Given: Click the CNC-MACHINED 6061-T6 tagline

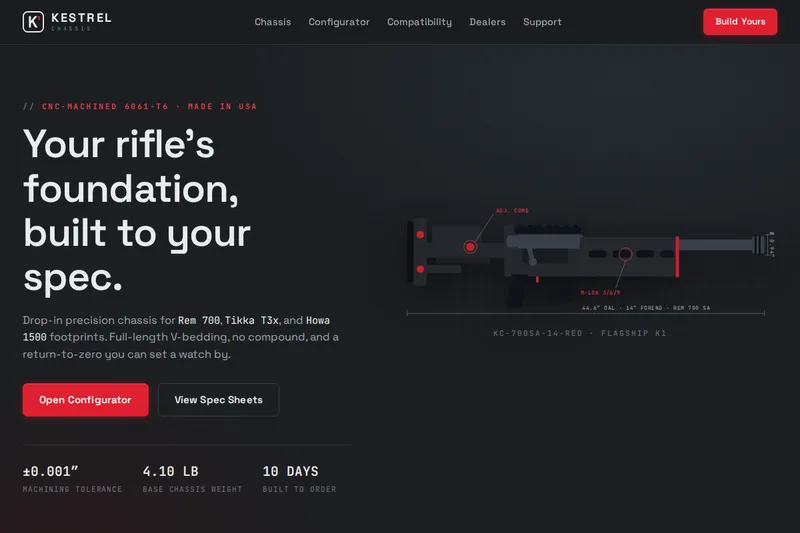Looking at the screenshot, I should click(x=140, y=107).
